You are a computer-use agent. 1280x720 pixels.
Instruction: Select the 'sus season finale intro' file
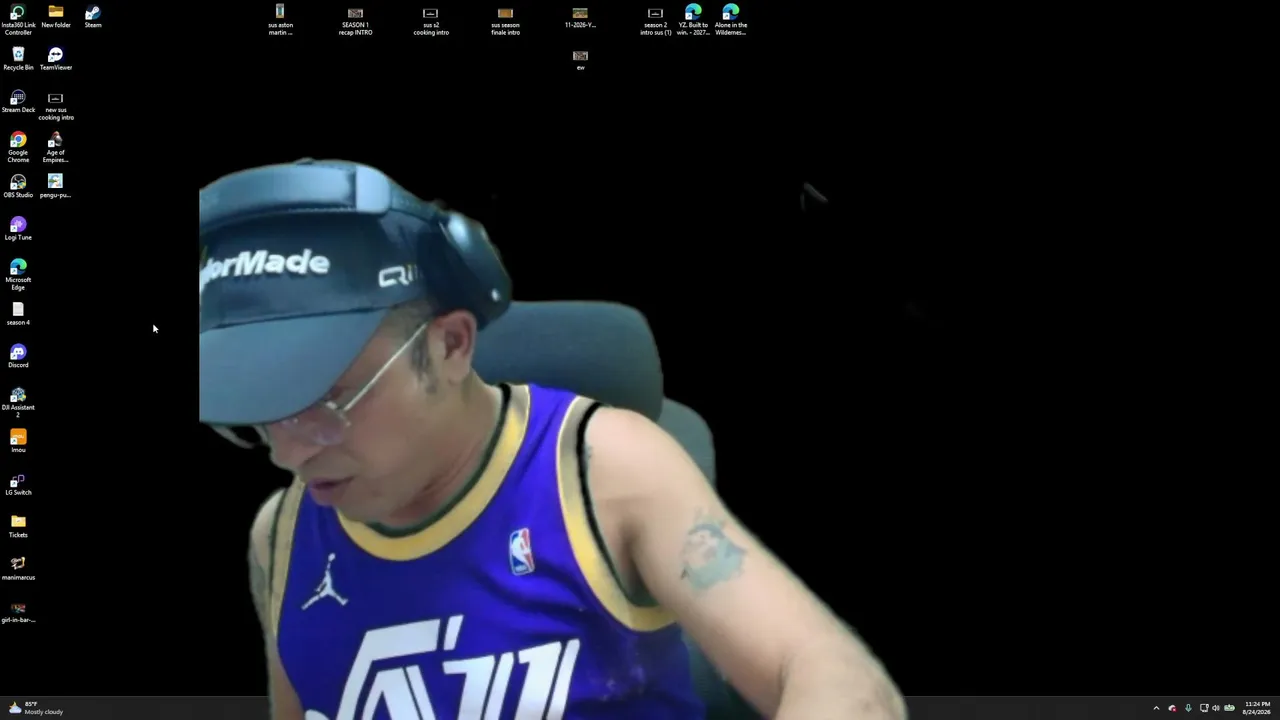point(505,20)
